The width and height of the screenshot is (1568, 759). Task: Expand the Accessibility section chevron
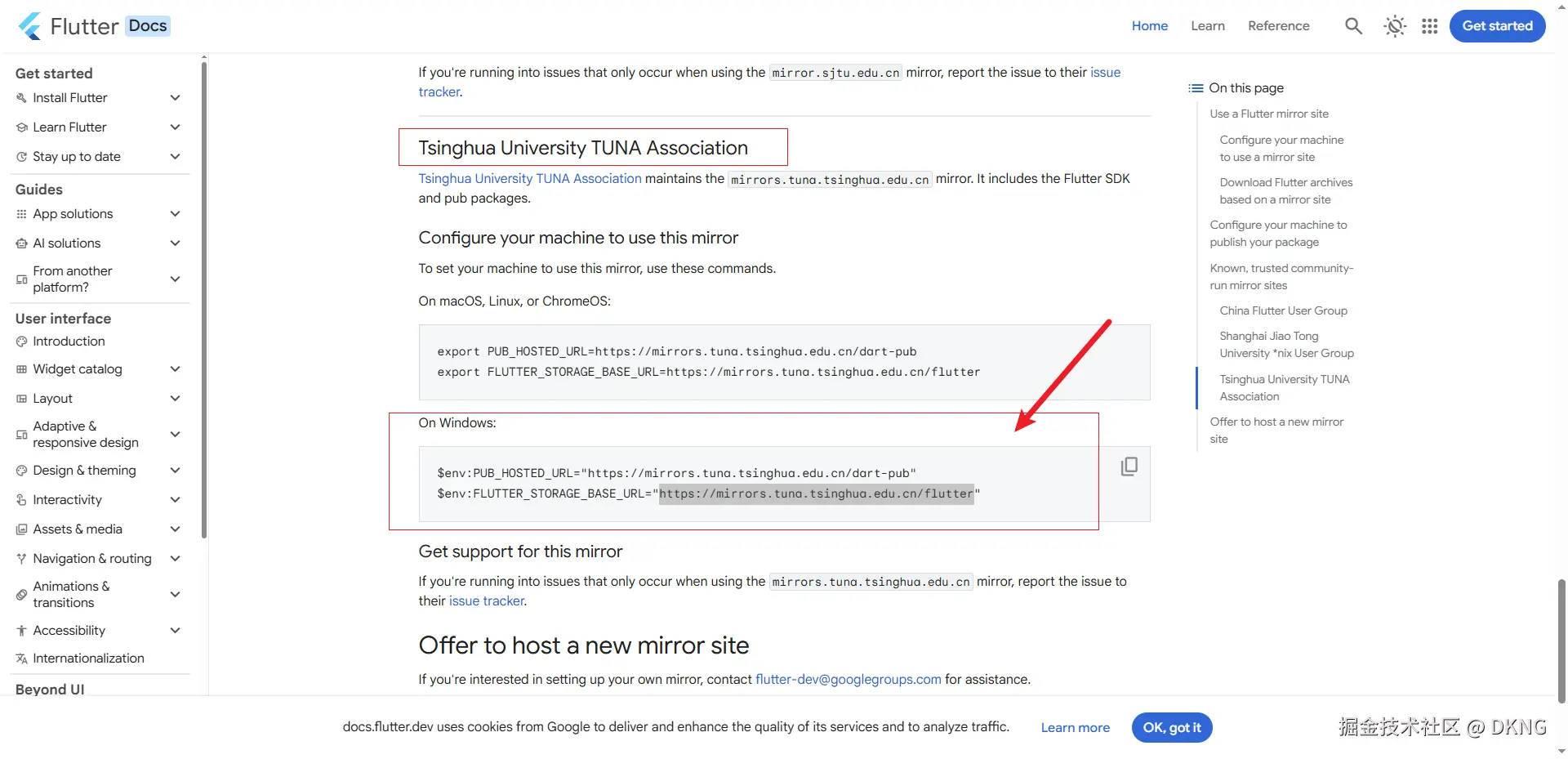tap(175, 631)
